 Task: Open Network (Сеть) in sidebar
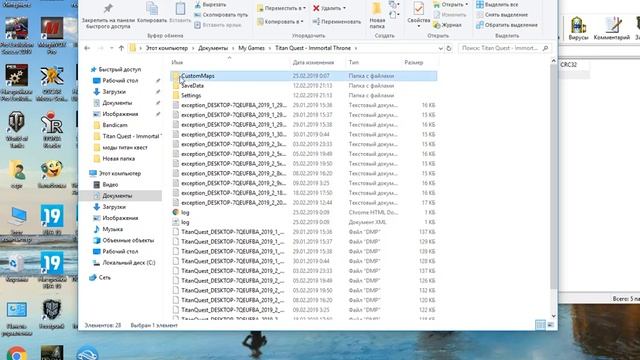coord(104,278)
